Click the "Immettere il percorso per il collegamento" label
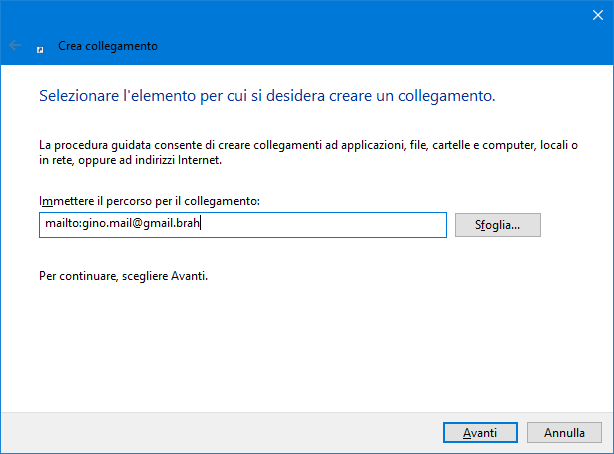 pyautogui.click(x=148, y=201)
